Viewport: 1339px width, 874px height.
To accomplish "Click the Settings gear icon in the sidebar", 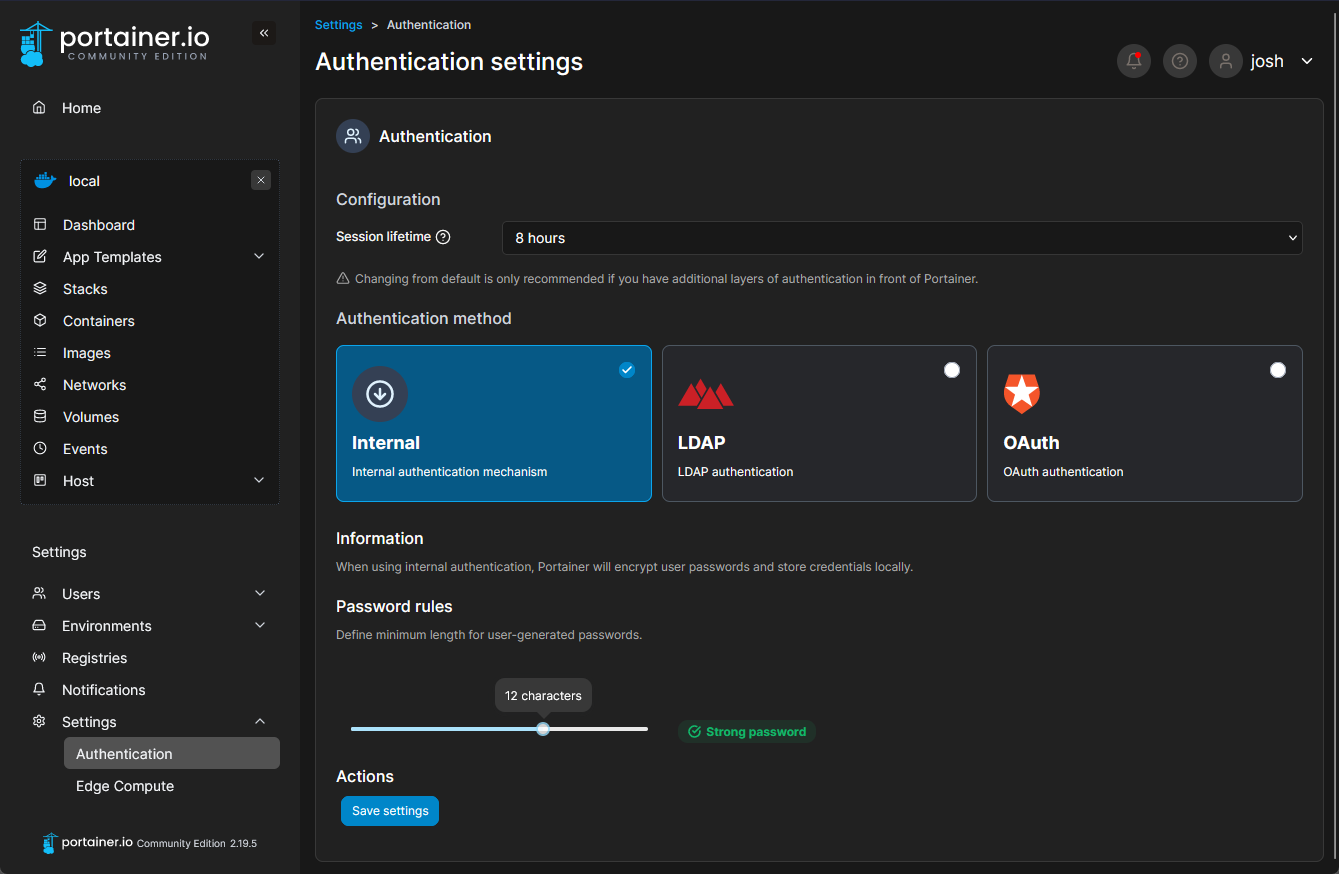I will pyautogui.click(x=39, y=722).
